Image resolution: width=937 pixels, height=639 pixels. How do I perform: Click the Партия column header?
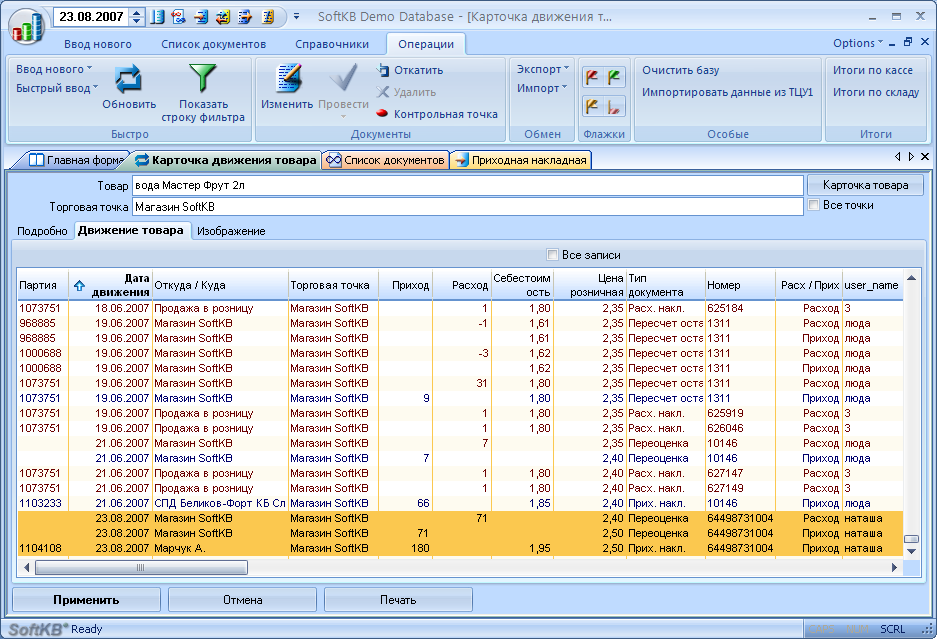(x=42, y=286)
